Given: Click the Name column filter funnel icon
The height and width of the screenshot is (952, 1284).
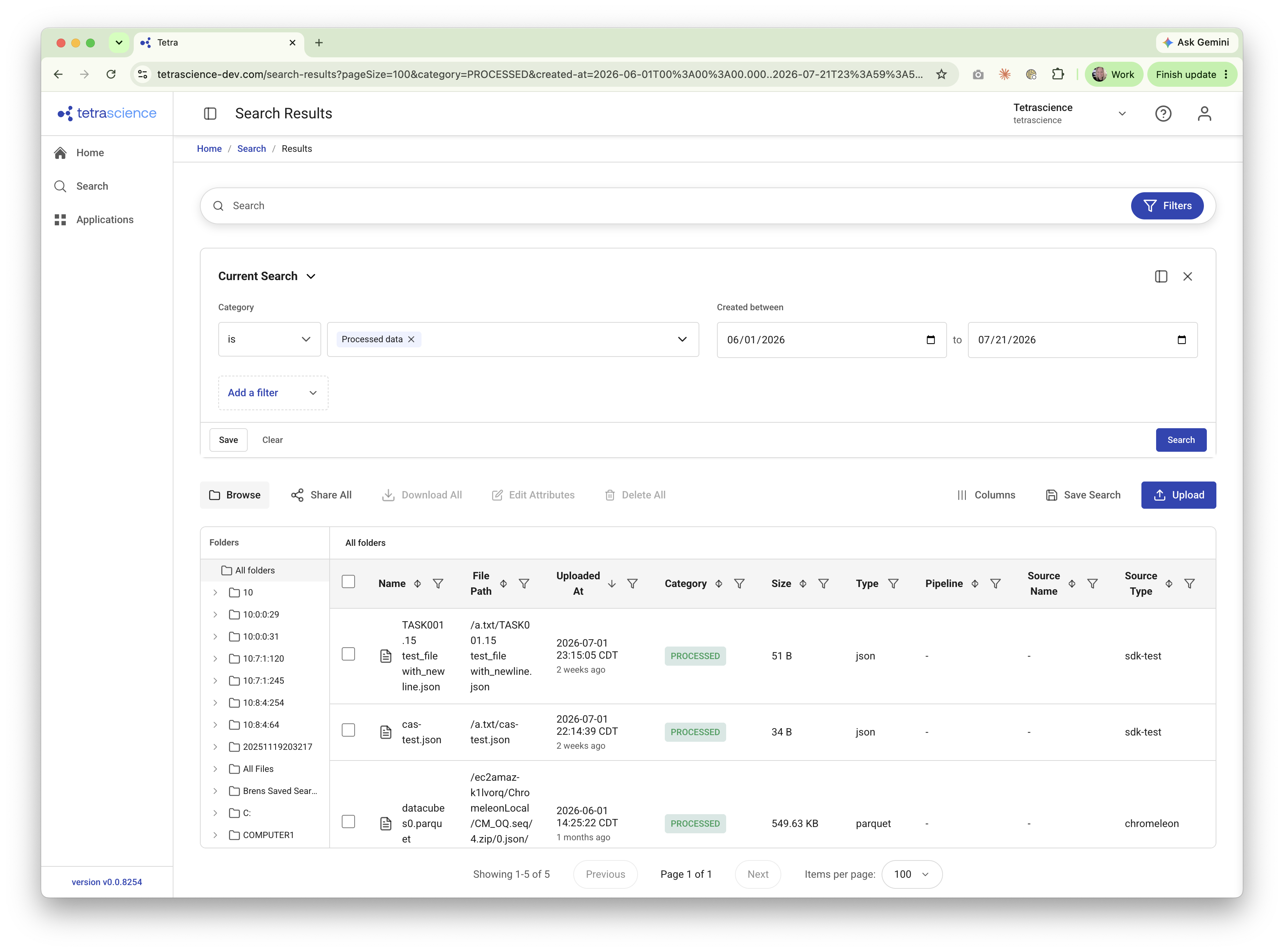Looking at the screenshot, I should click(438, 584).
